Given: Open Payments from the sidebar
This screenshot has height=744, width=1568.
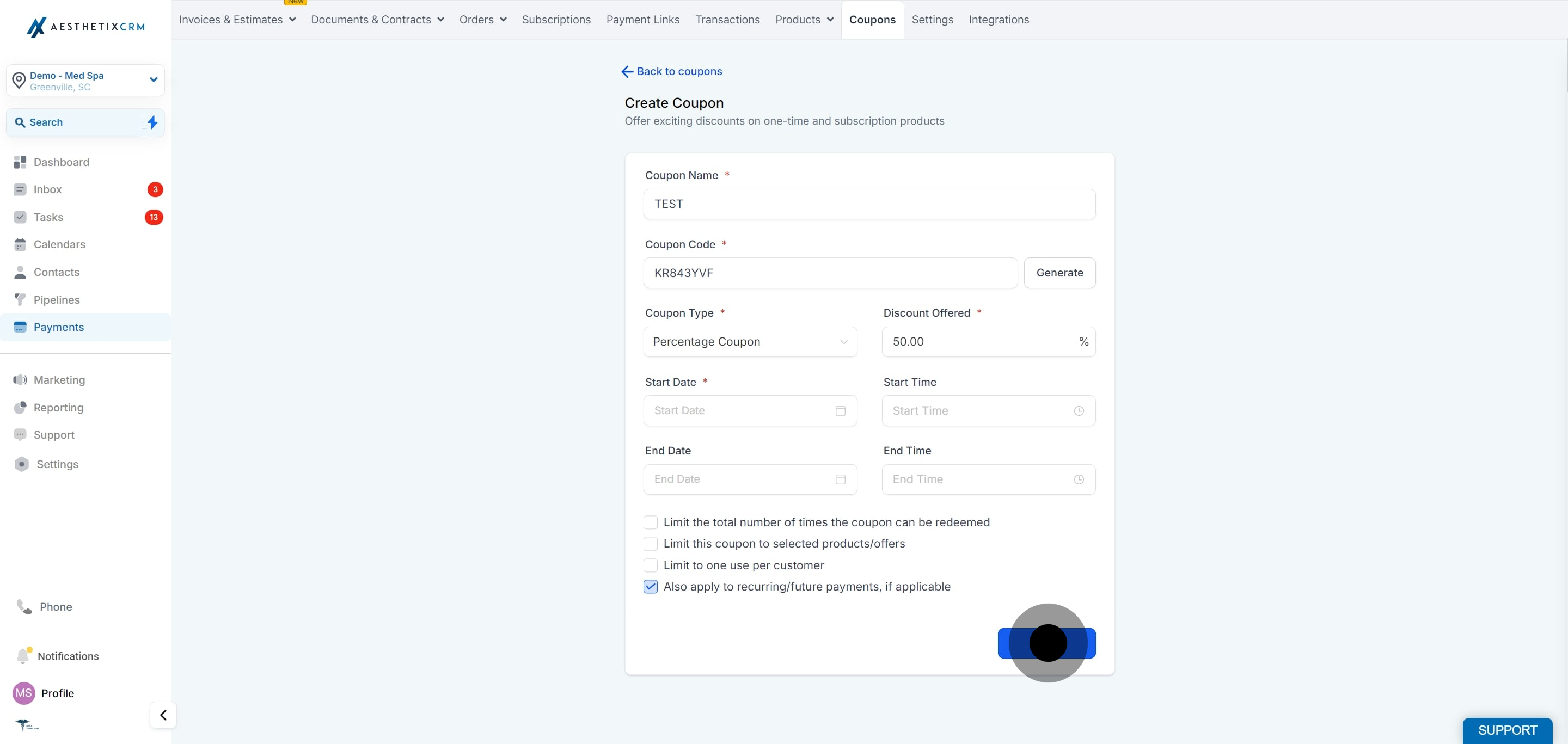Looking at the screenshot, I should [x=85, y=327].
